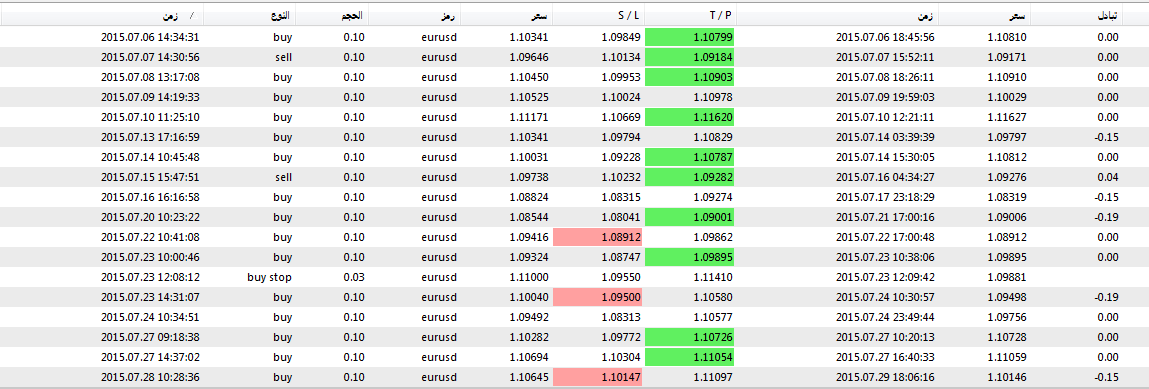Click close price 1.09756
This screenshot has height=389, width=1149.
pos(1006,316)
